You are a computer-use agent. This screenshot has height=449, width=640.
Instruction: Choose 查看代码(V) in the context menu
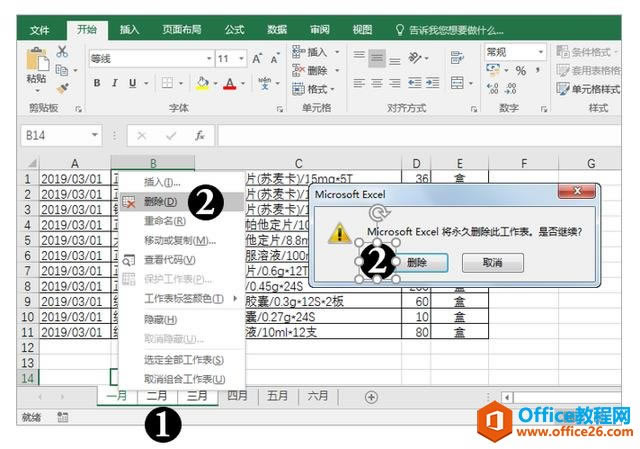click(182, 260)
